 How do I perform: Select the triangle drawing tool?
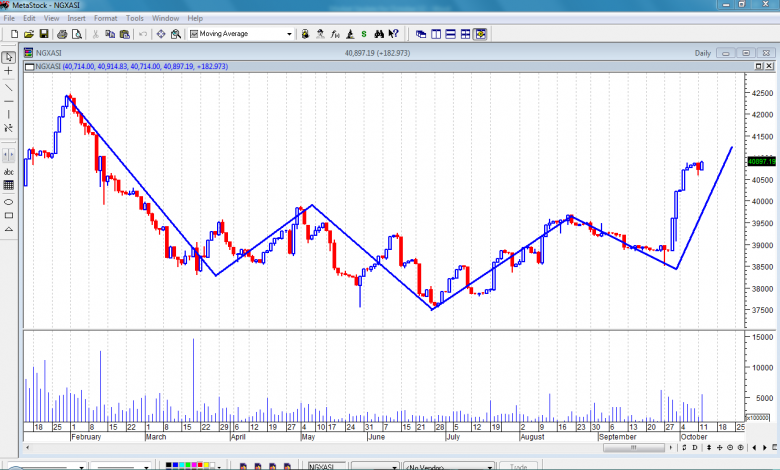(8, 229)
